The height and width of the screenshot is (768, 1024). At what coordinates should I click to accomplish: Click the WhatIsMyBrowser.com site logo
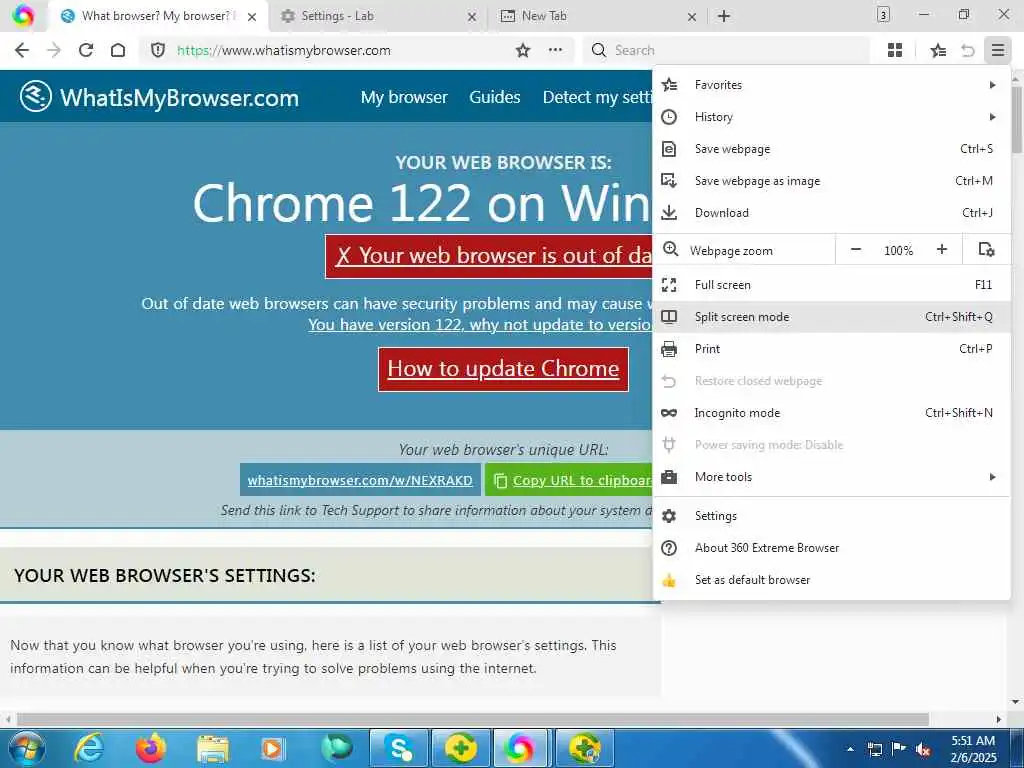click(x=159, y=97)
